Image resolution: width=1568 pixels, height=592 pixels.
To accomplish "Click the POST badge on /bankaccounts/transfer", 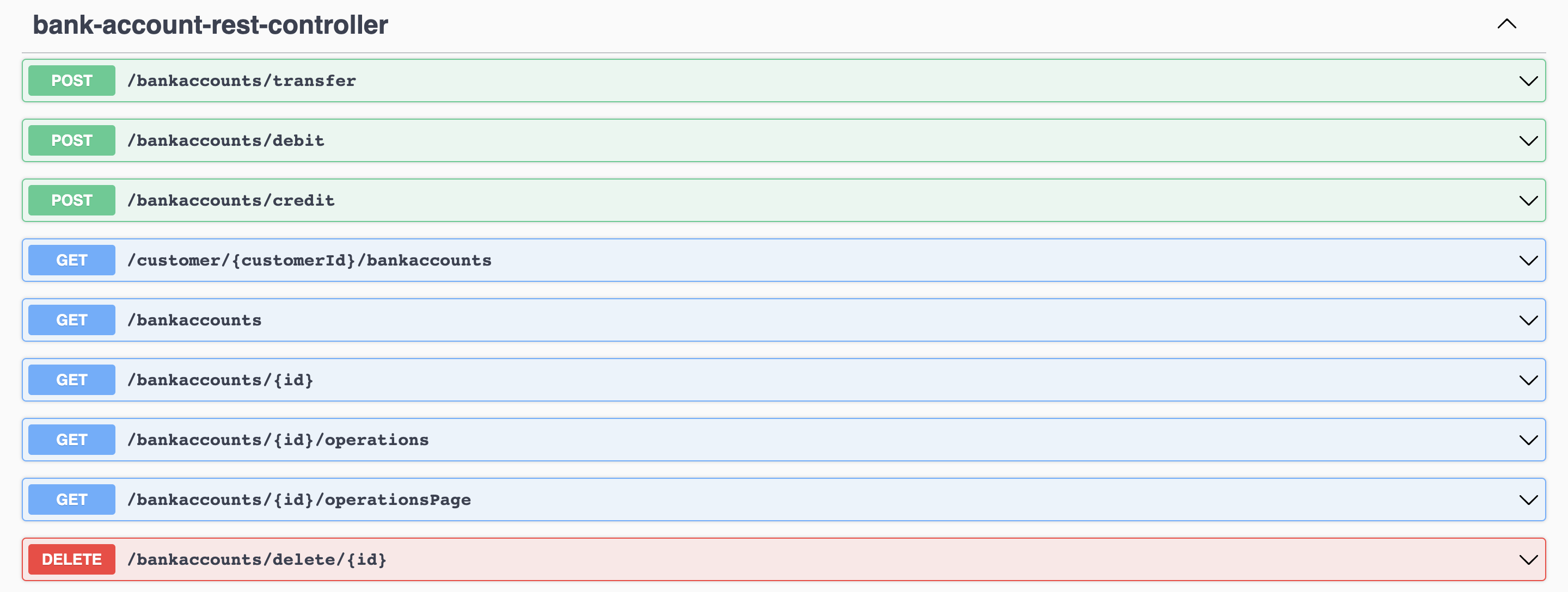I will (71, 79).
